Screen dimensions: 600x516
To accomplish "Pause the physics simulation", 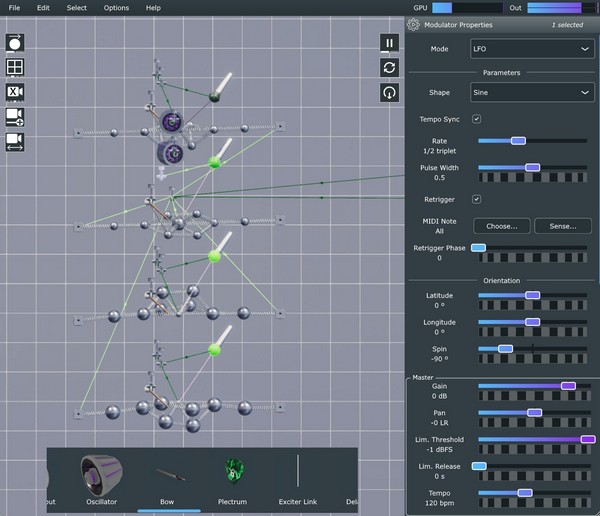I will pos(389,43).
